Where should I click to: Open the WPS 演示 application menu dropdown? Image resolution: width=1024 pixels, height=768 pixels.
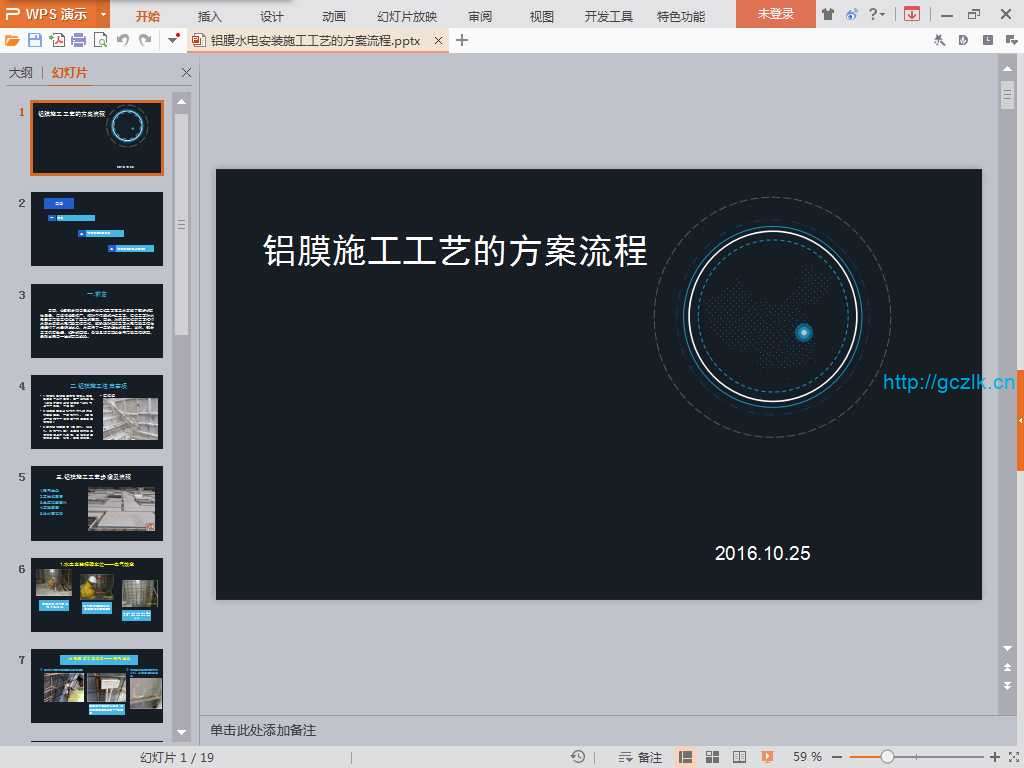click(x=103, y=14)
